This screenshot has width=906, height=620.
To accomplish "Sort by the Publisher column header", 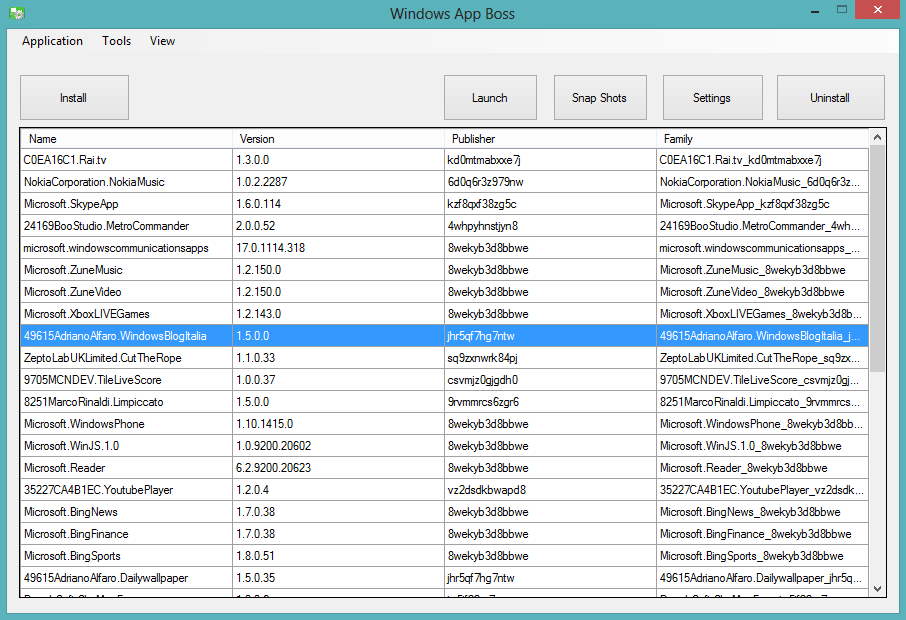I will click(550, 139).
